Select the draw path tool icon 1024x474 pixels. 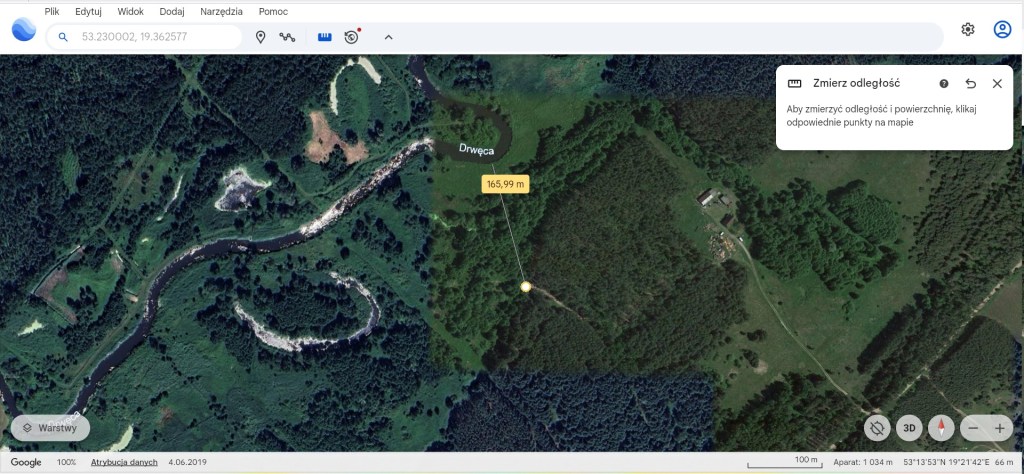288,37
